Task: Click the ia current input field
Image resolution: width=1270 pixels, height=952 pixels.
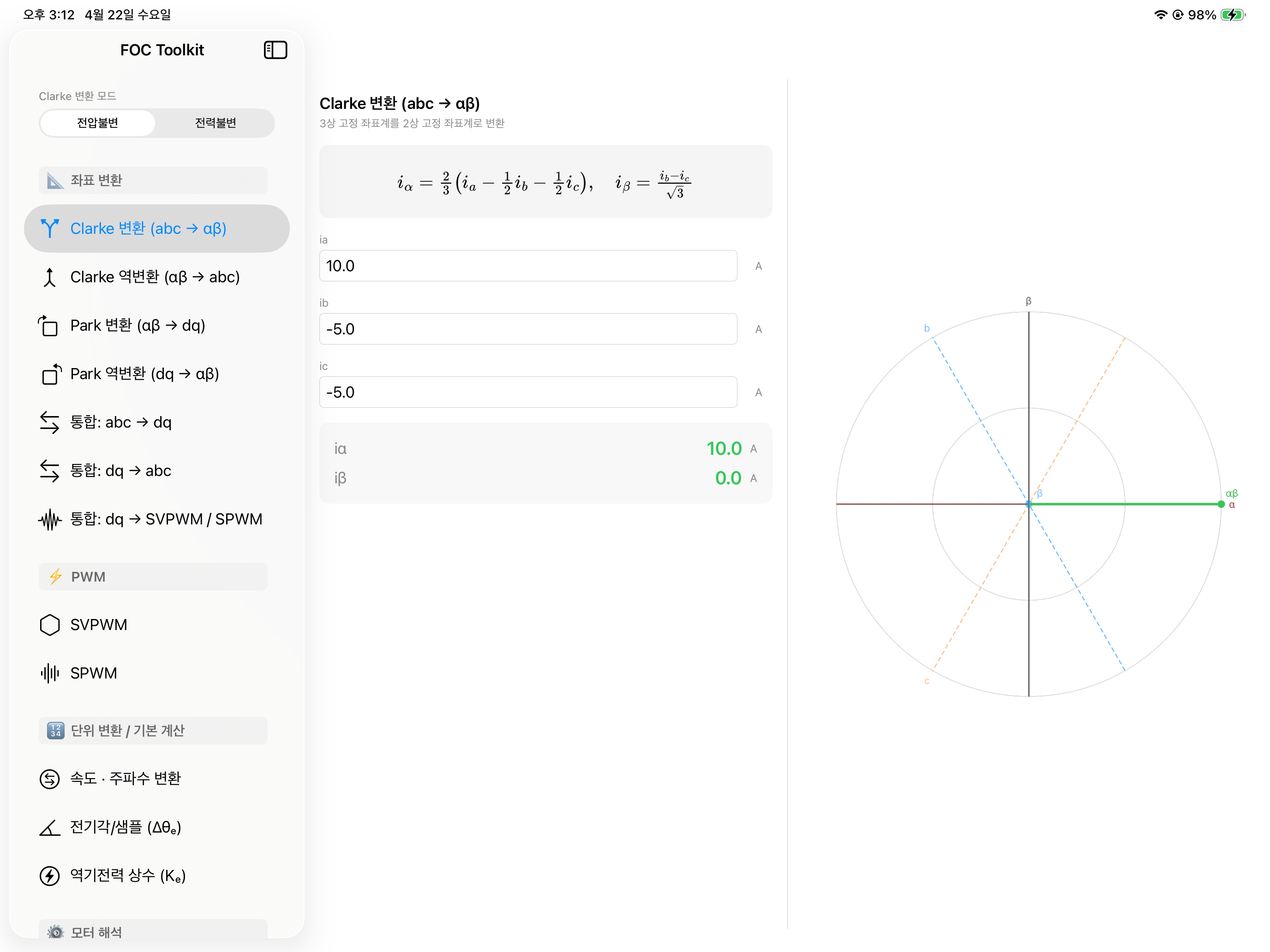Action: click(527, 266)
